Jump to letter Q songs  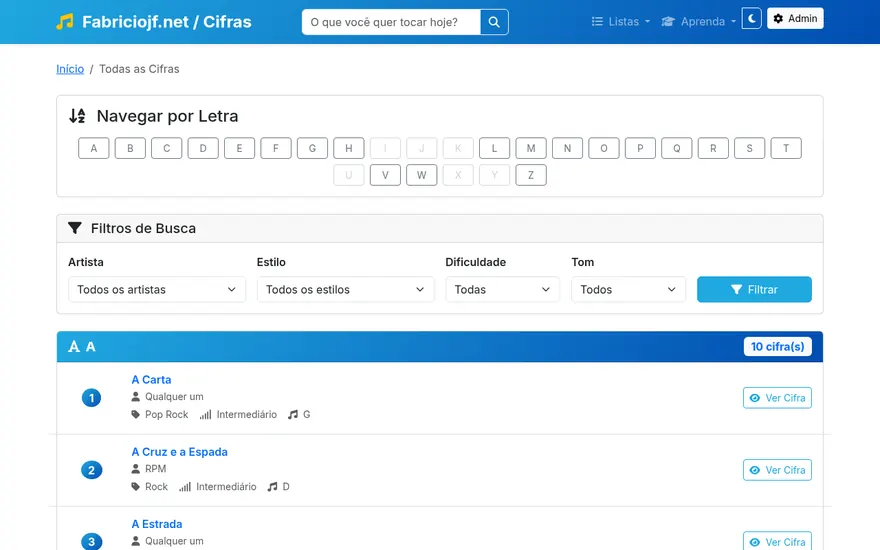coord(677,148)
